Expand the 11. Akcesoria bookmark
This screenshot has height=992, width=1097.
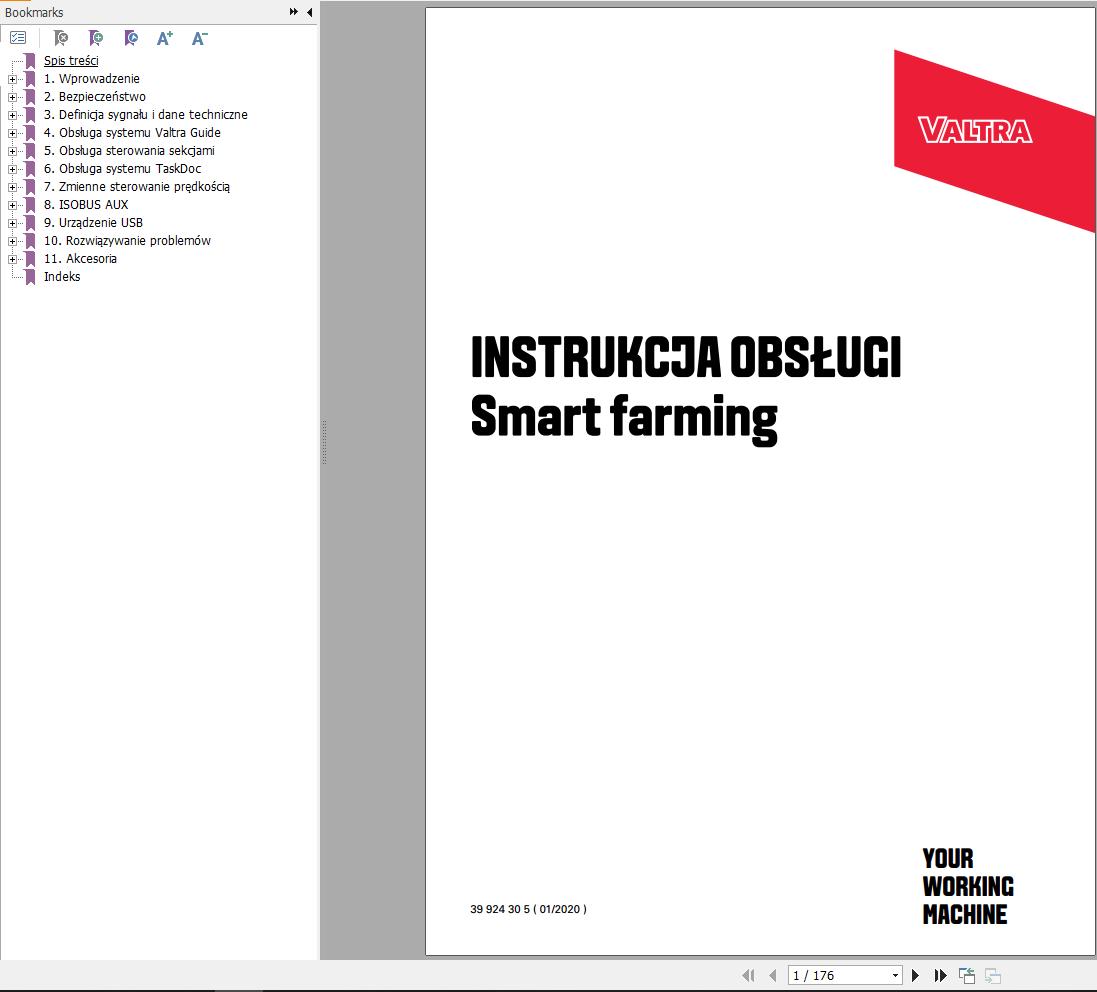click(12, 259)
